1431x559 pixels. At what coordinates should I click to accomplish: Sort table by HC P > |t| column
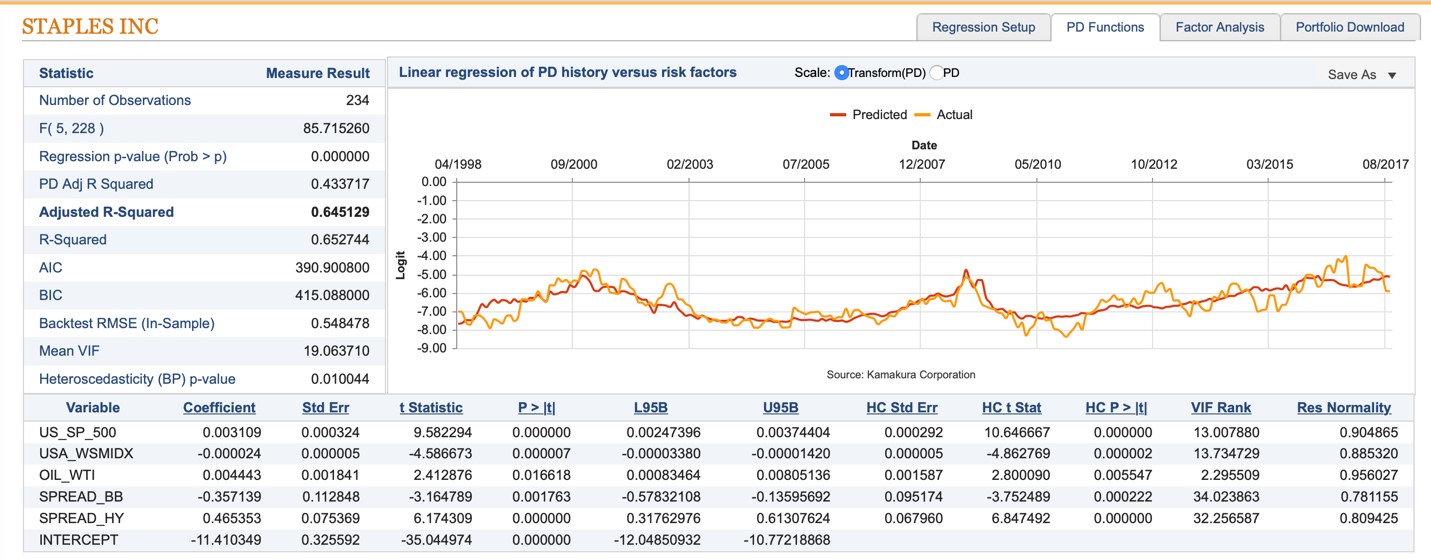point(1116,408)
